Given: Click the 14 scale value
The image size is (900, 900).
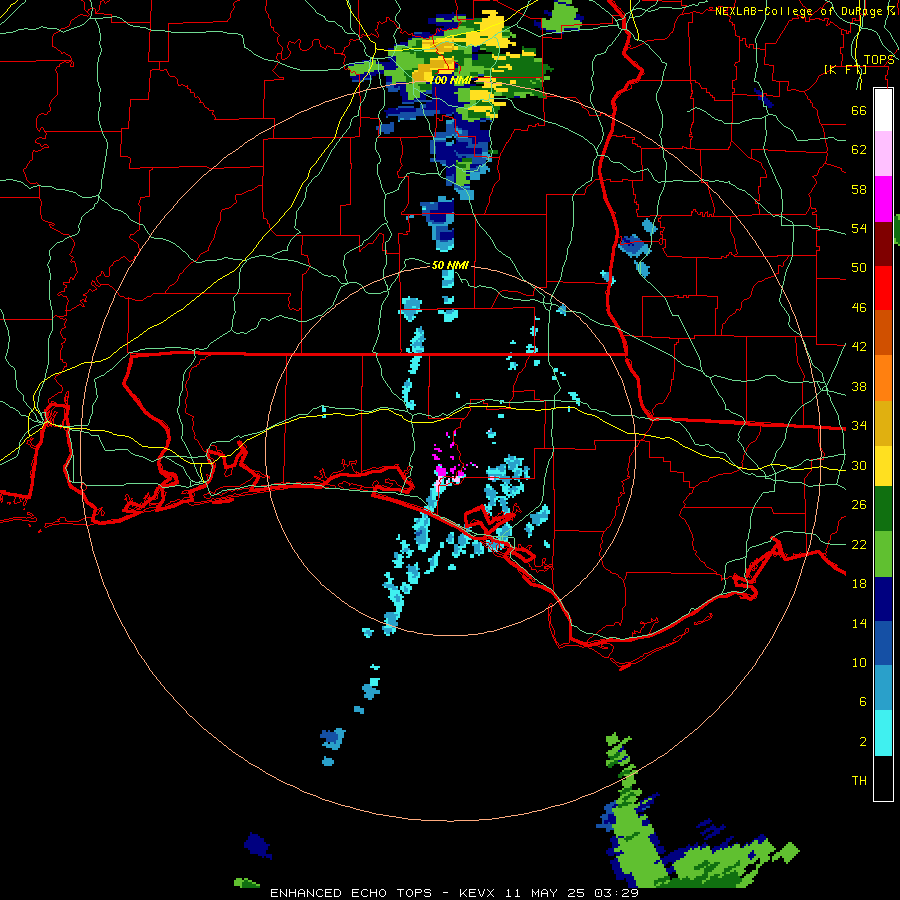Looking at the screenshot, I should (859, 623).
